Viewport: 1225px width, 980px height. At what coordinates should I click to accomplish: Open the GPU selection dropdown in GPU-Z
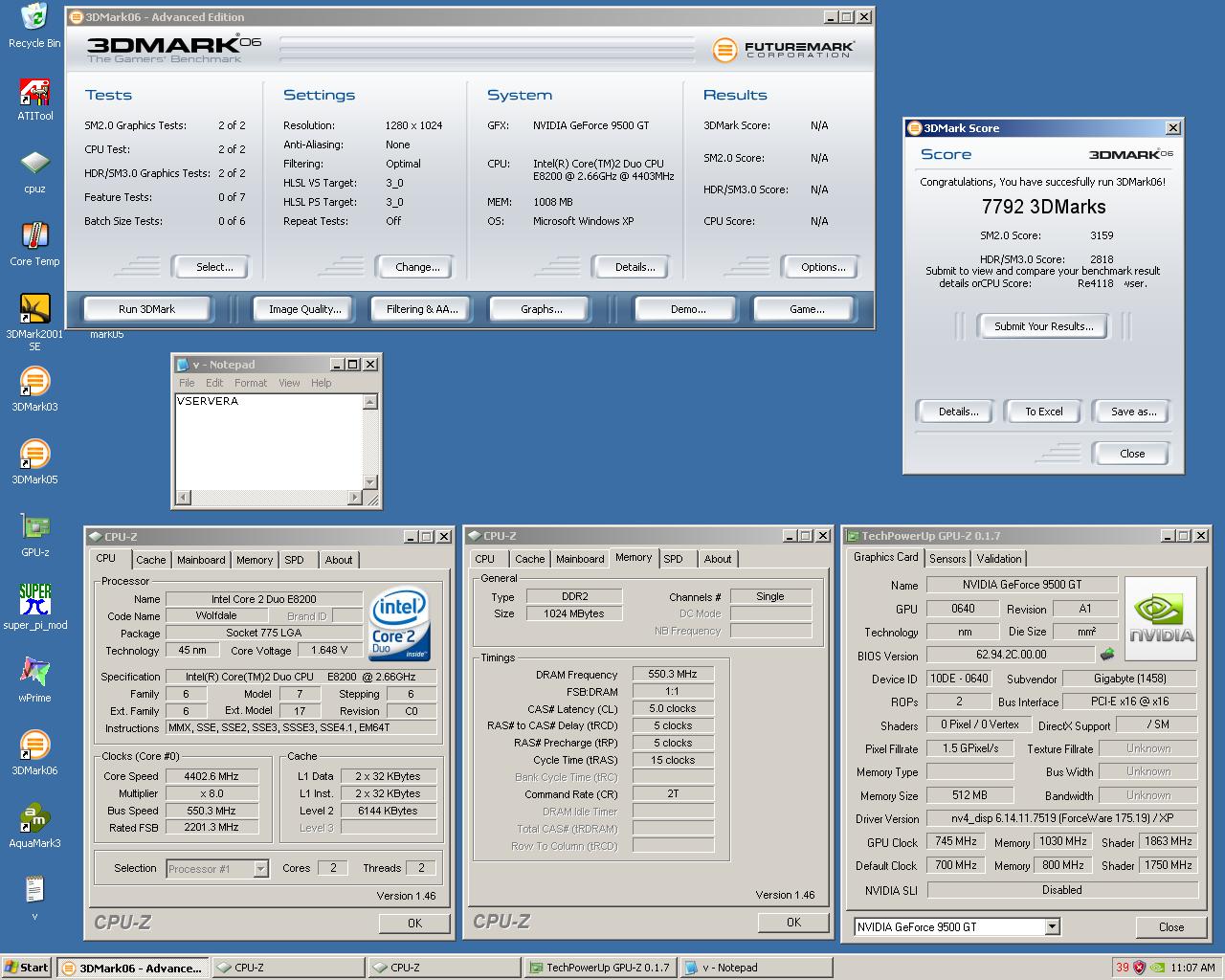(1052, 926)
